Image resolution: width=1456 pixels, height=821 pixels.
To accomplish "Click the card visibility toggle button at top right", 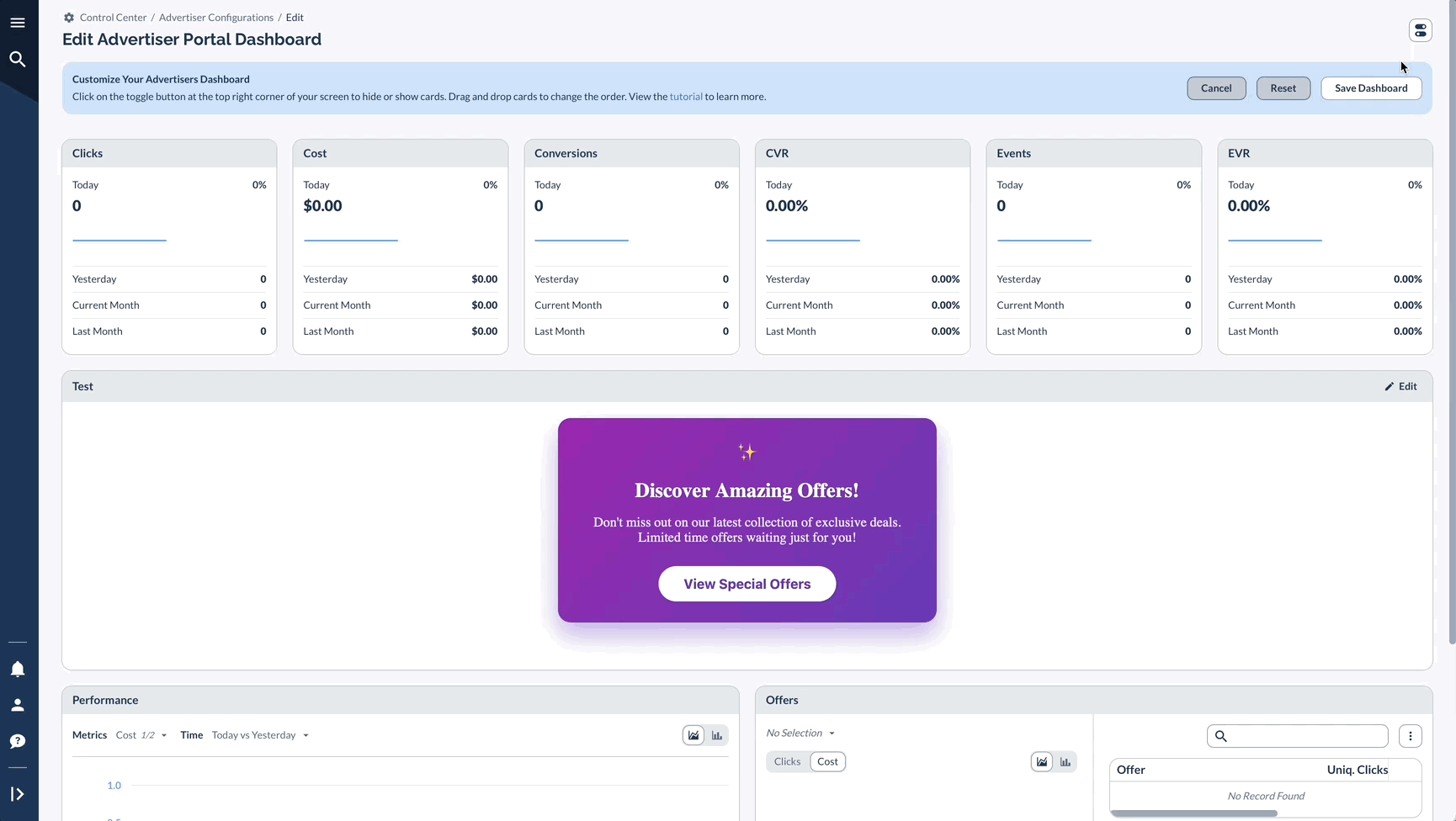I will (1421, 30).
